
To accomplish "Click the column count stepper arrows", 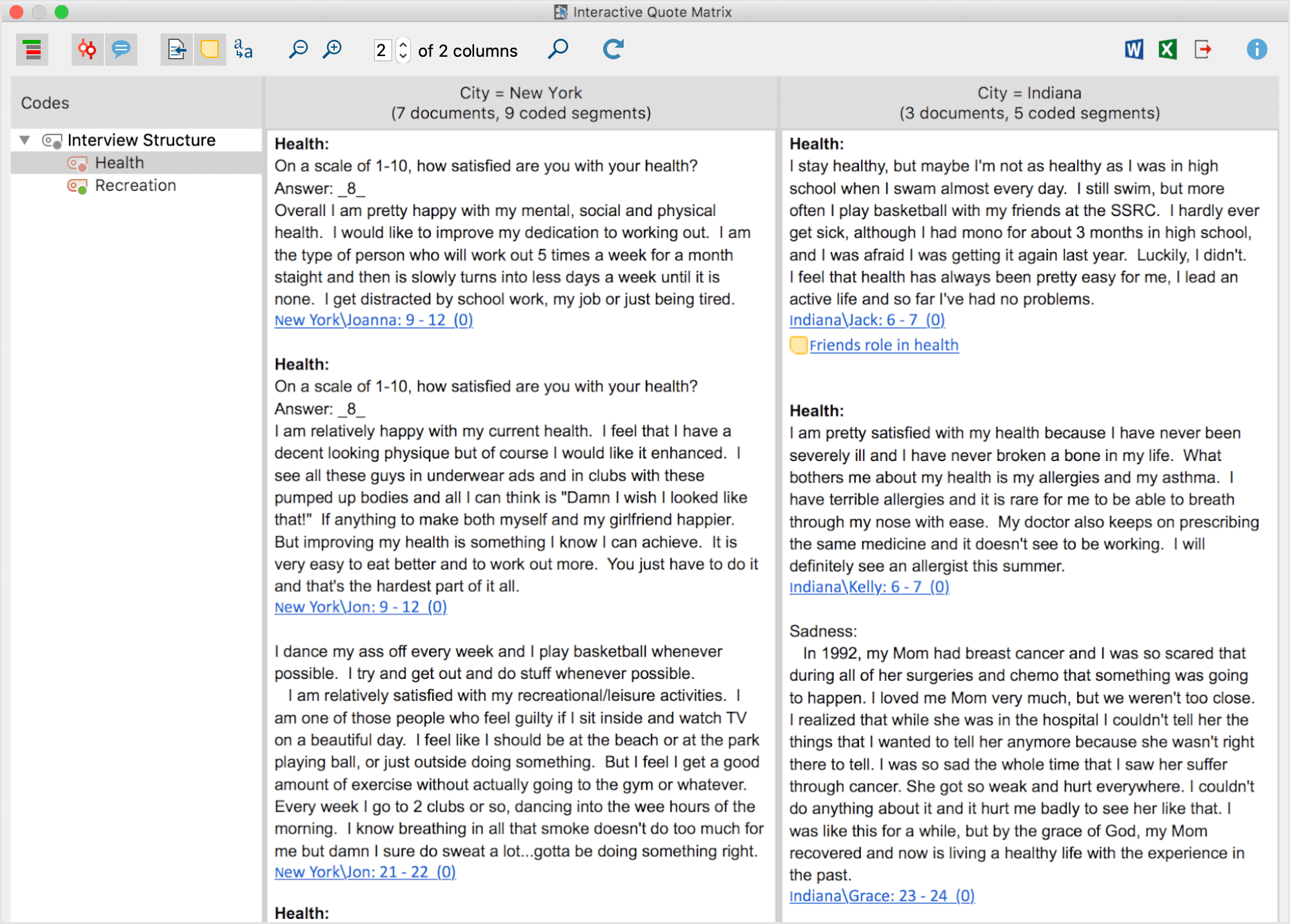I will click(403, 50).
